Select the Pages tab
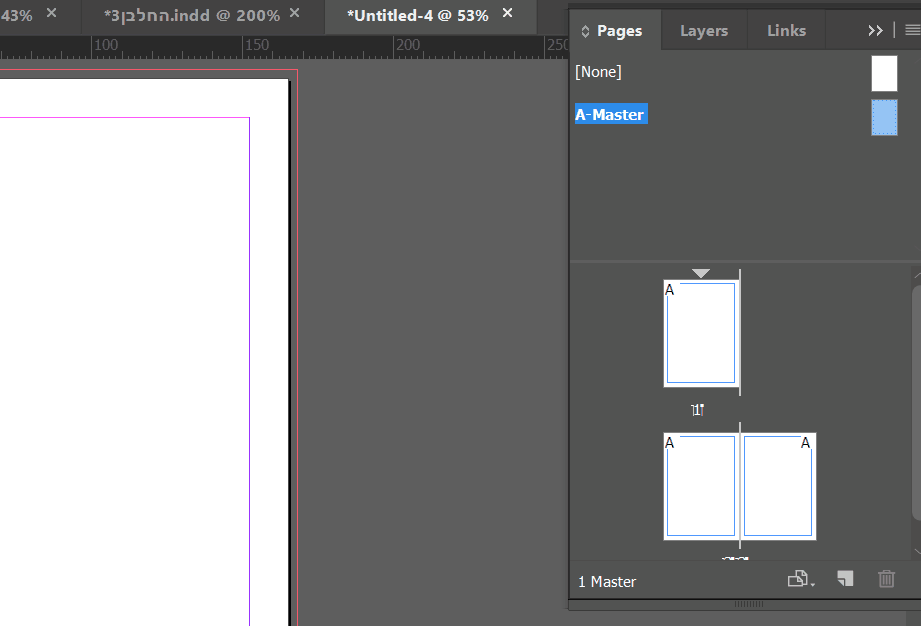921x626 pixels. click(619, 31)
